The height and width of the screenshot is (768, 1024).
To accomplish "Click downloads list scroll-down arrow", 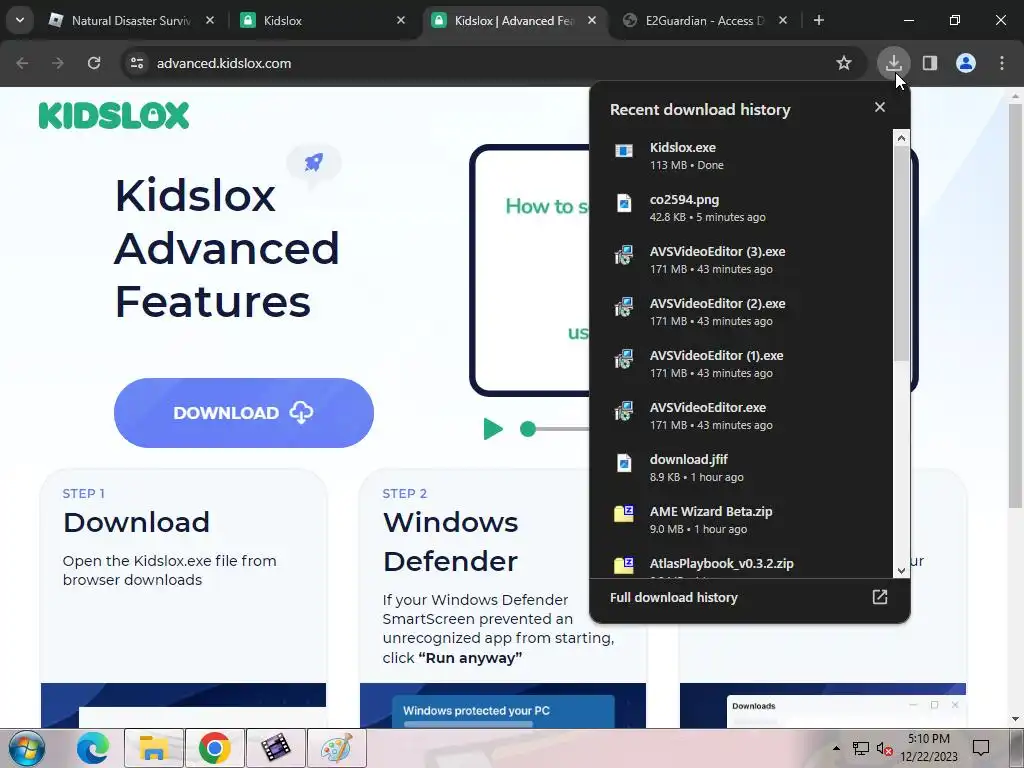I will 901,570.
